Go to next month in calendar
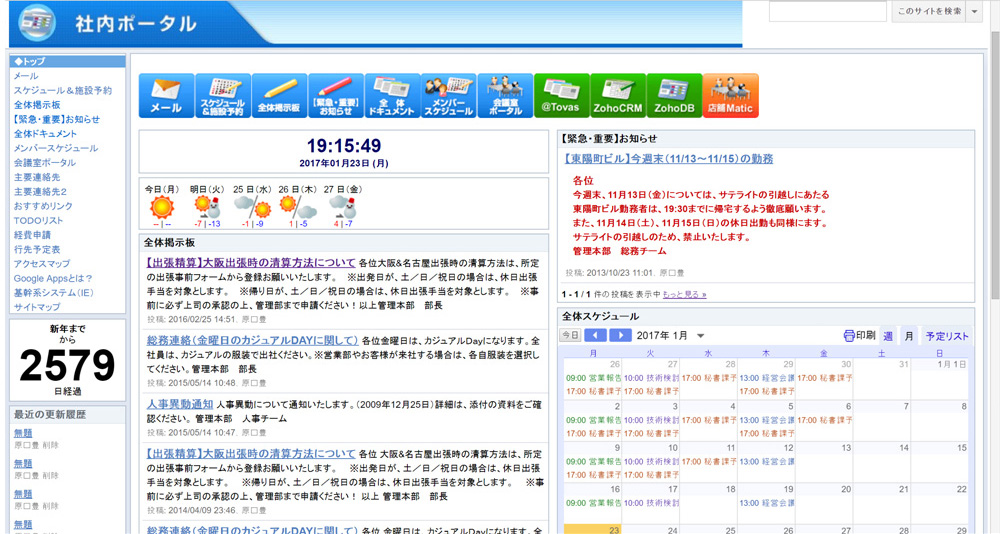 (620, 336)
